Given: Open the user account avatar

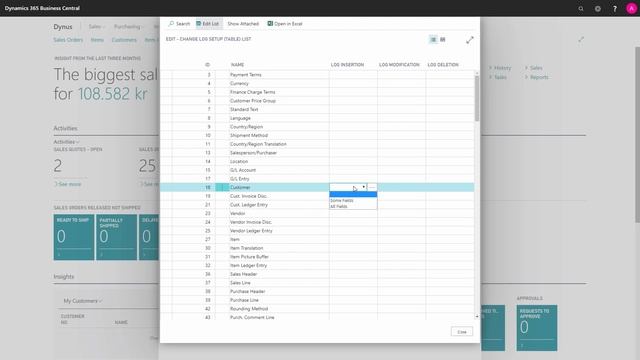Looking at the screenshot, I should click(631, 9).
